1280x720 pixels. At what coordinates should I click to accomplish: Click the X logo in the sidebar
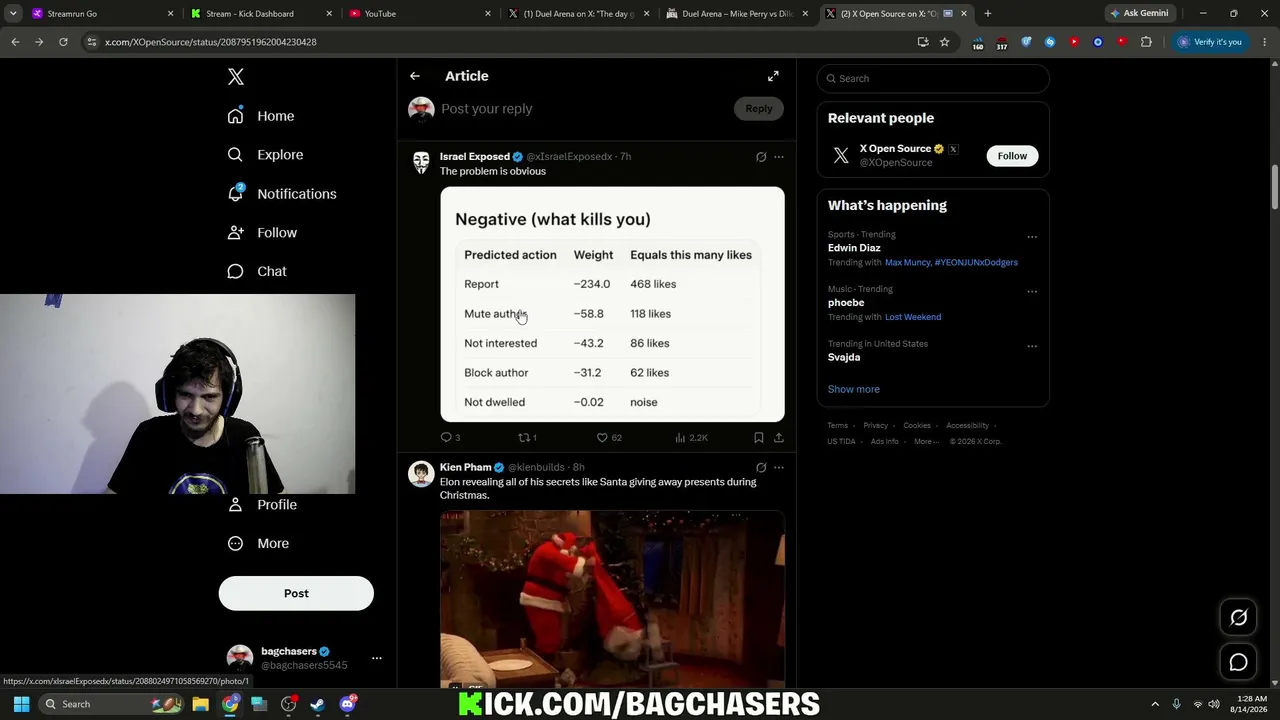[236, 77]
